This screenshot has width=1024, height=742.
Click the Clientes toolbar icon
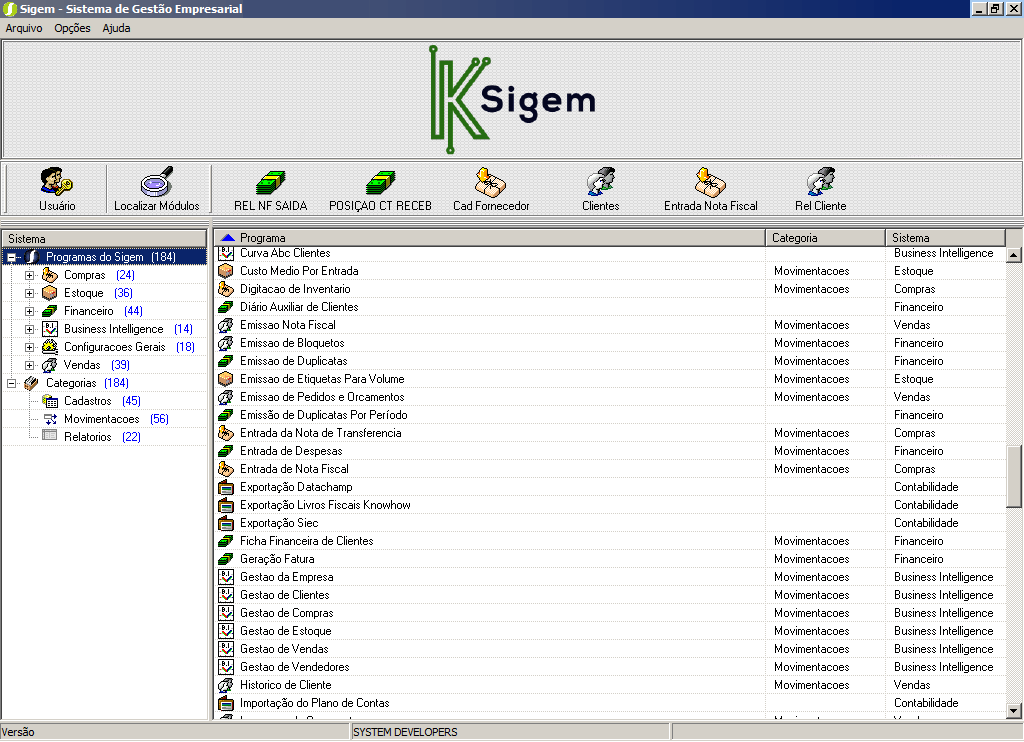(x=600, y=183)
